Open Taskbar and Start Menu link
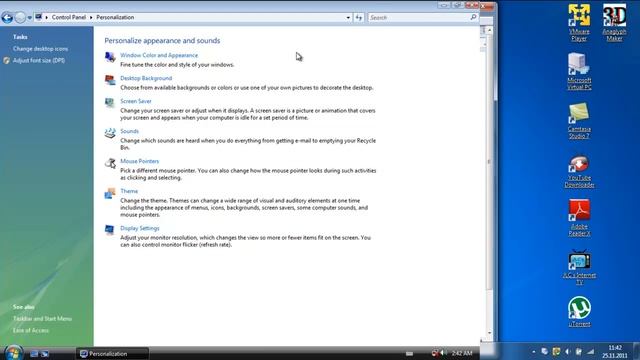Viewport: 640px width, 360px height. [x=42, y=318]
